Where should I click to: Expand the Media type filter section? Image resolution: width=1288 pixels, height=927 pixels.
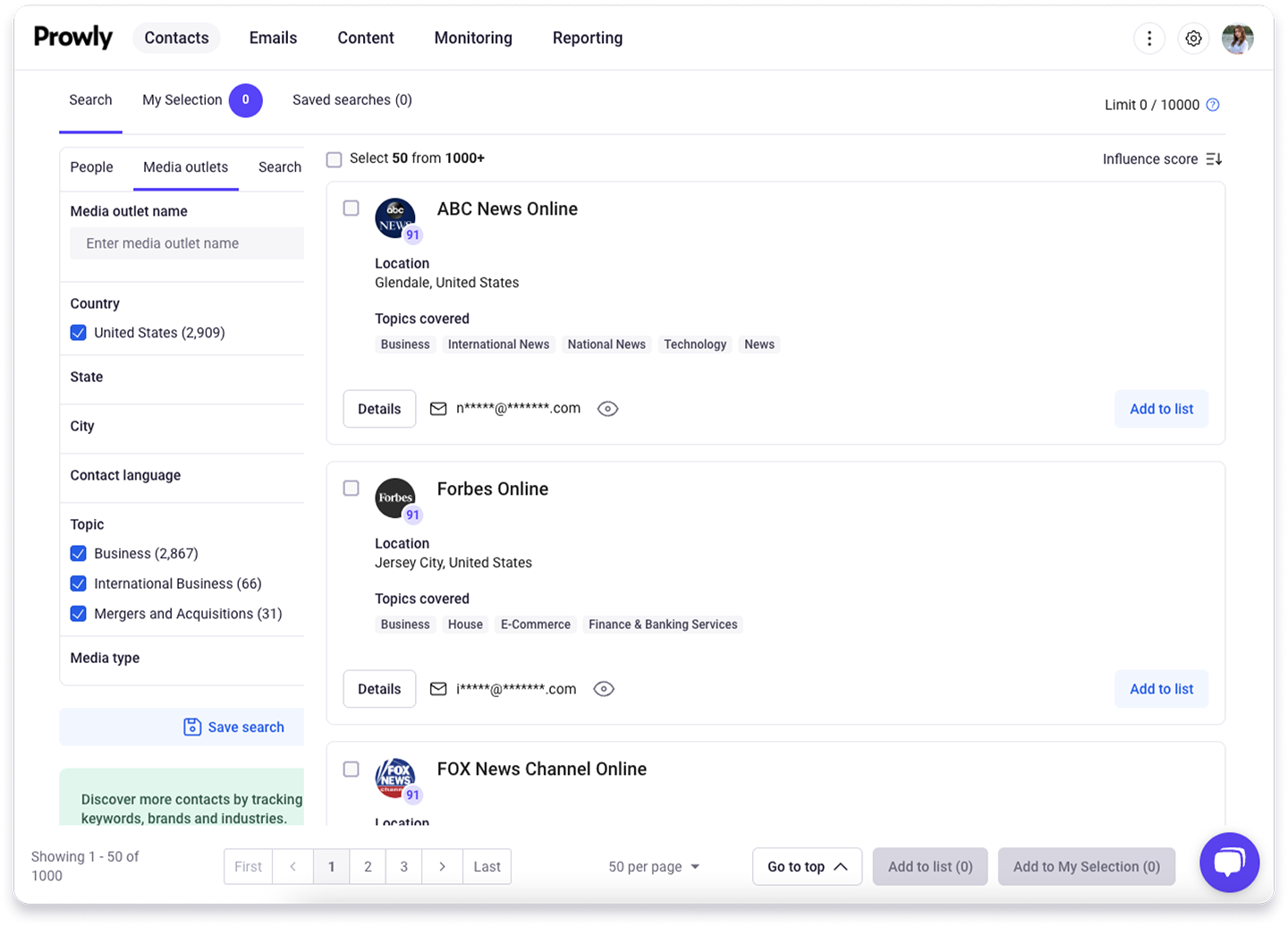(x=105, y=659)
